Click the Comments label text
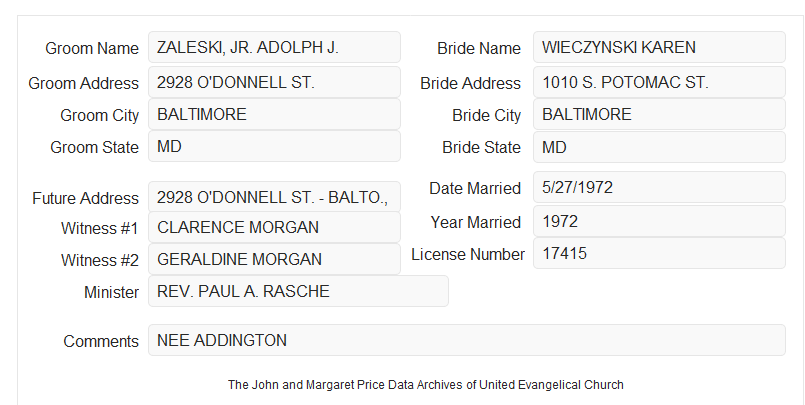 (x=101, y=341)
